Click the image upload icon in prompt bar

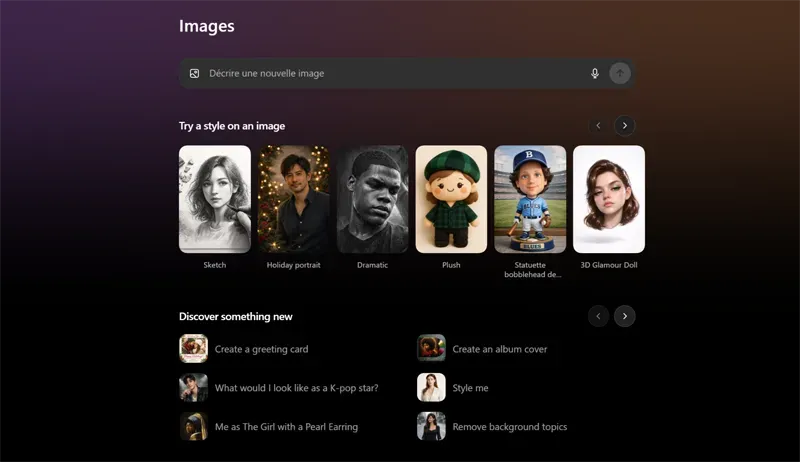tap(194, 73)
